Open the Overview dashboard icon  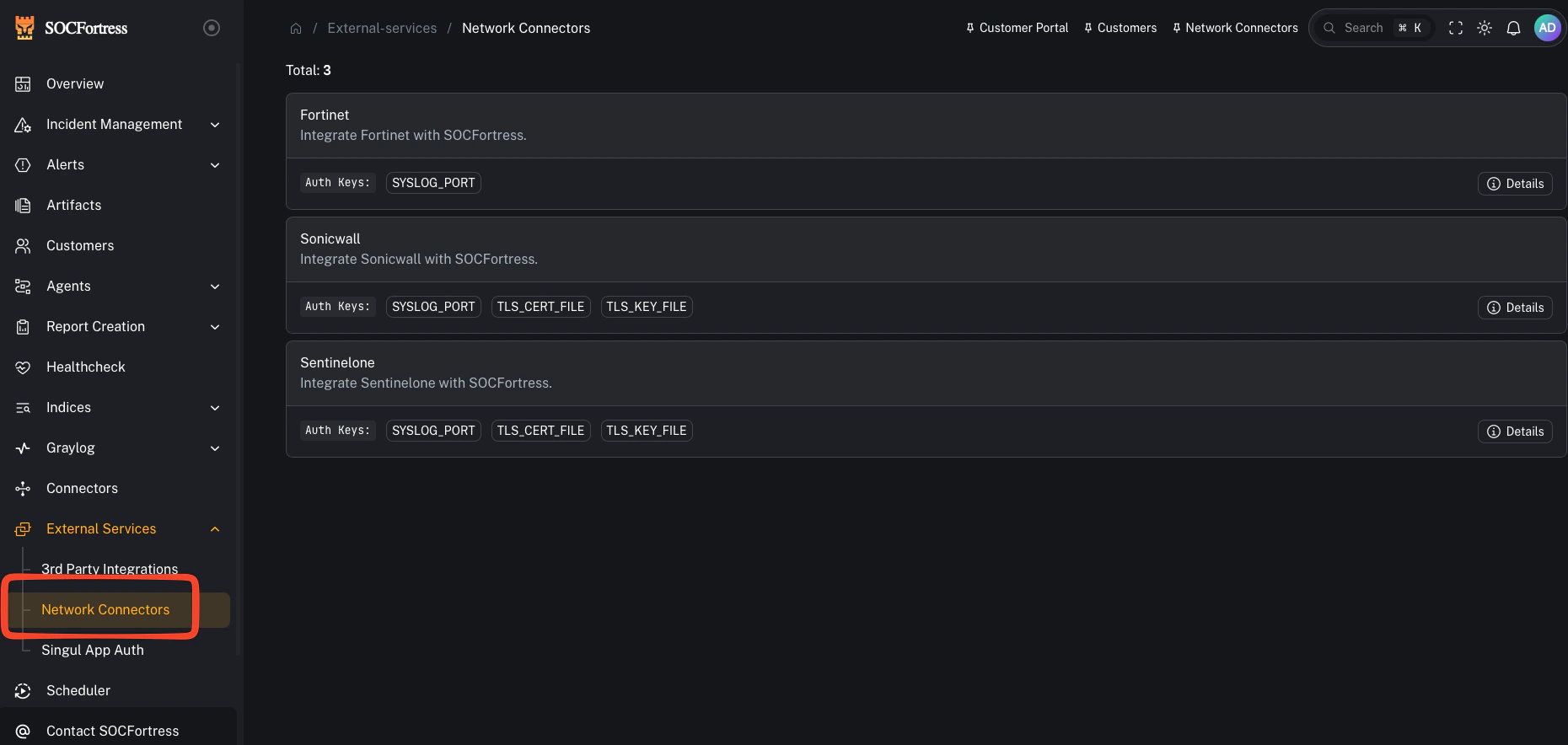23,84
